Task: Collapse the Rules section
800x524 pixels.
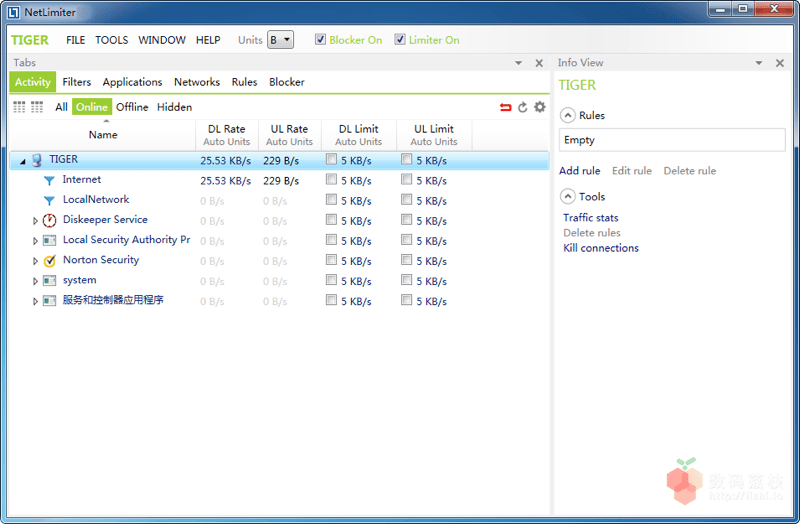Action: 567,115
